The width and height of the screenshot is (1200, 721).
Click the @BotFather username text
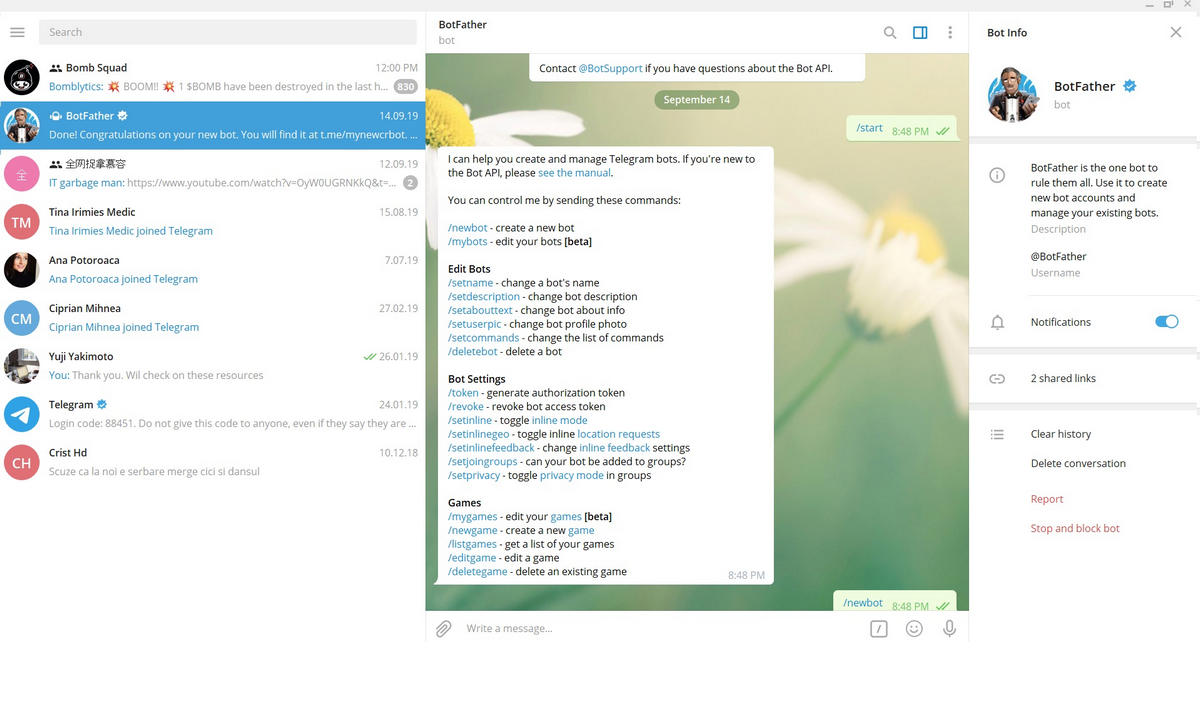(x=1058, y=256)
